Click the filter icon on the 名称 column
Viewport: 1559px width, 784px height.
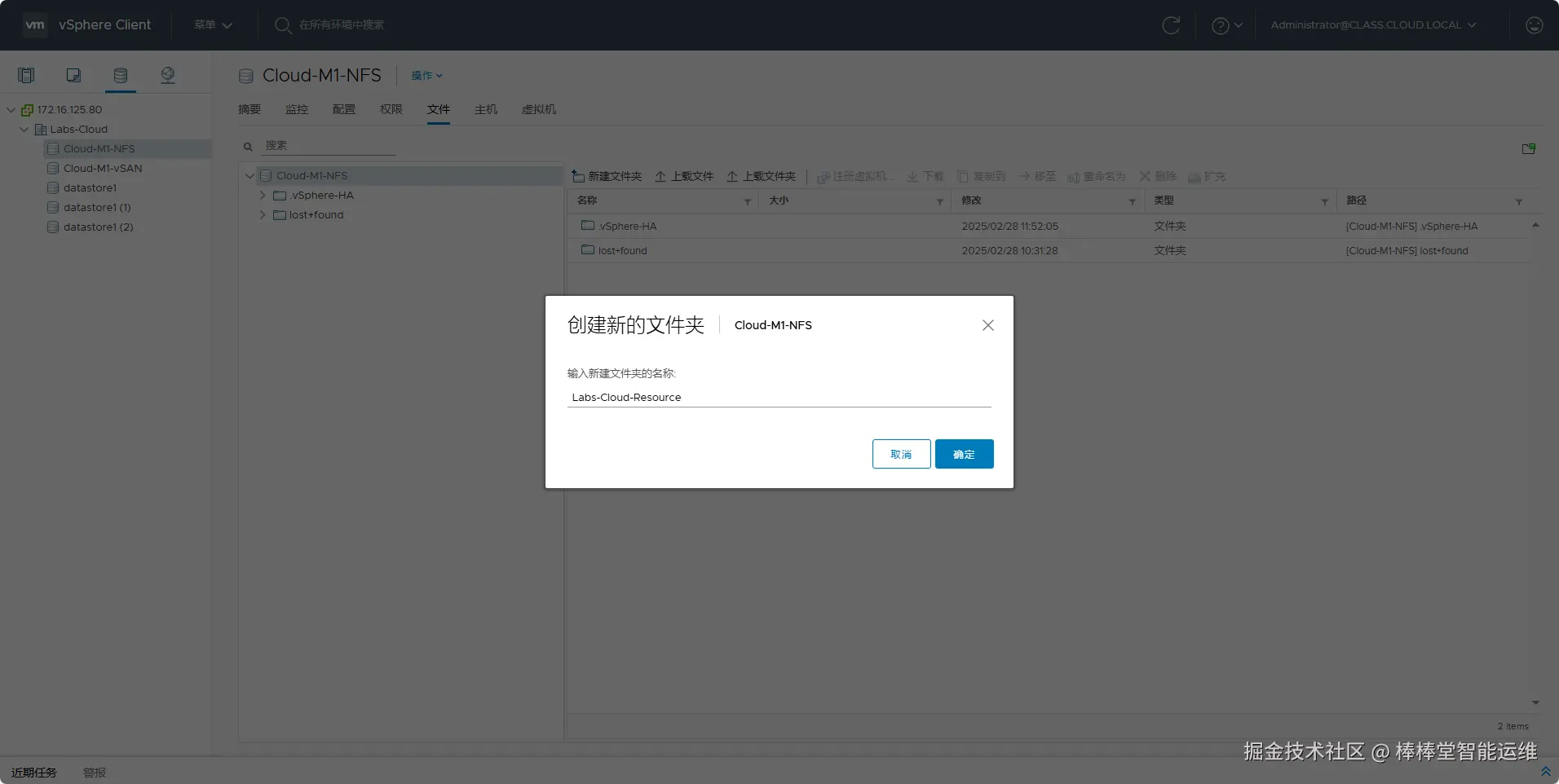[x=748, y=201]
